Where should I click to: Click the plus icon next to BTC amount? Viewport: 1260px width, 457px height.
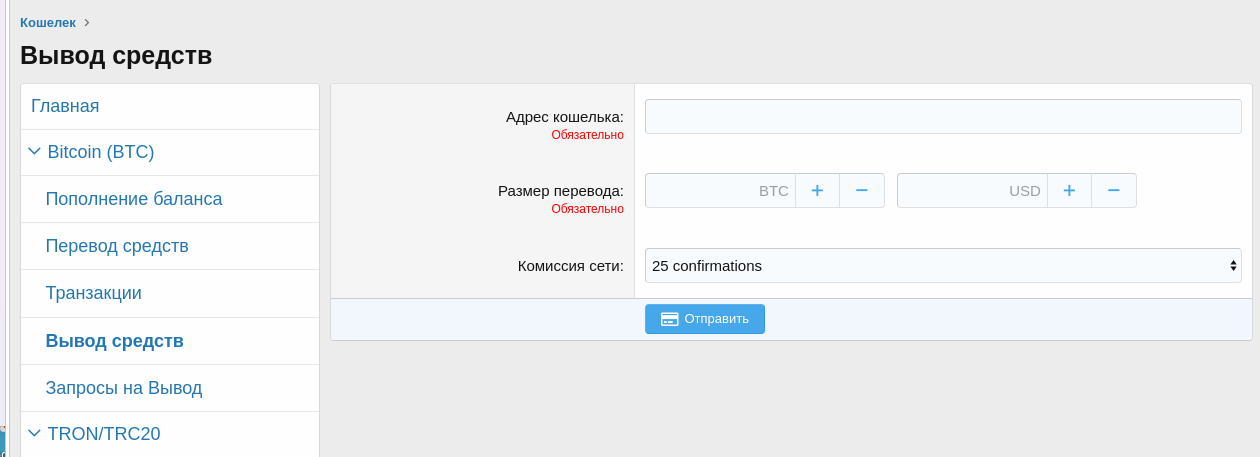pos(817,190)
